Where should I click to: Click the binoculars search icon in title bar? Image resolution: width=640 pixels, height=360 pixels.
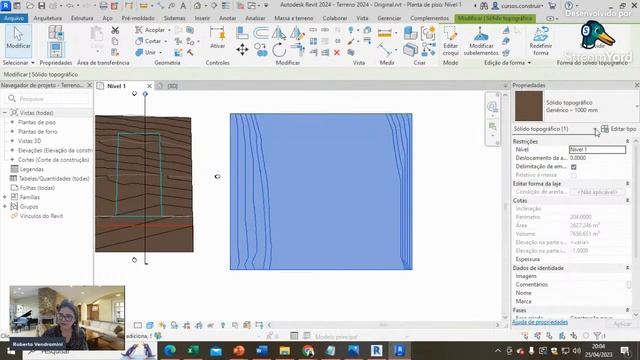pyautogui.click(x=484, y=6)
